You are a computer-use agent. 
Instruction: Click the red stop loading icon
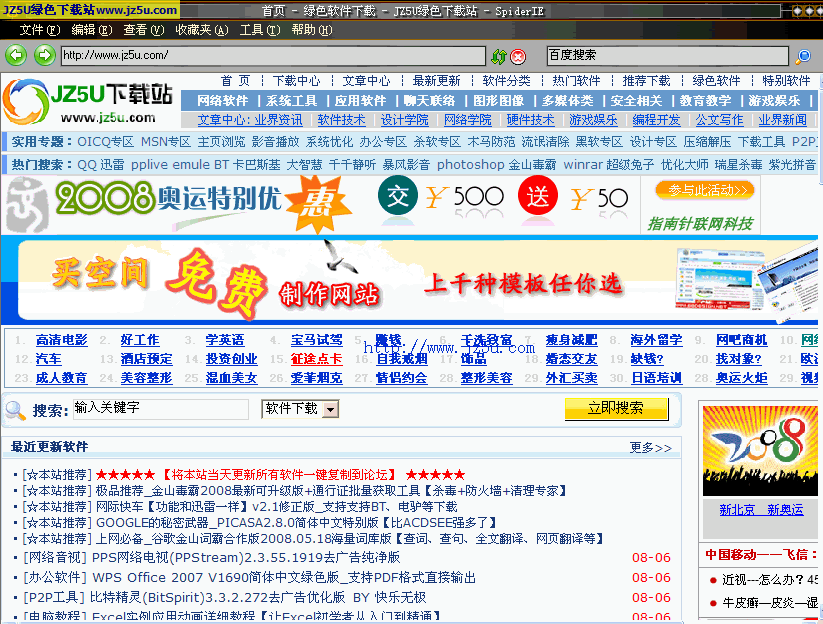tap(518, 56)
